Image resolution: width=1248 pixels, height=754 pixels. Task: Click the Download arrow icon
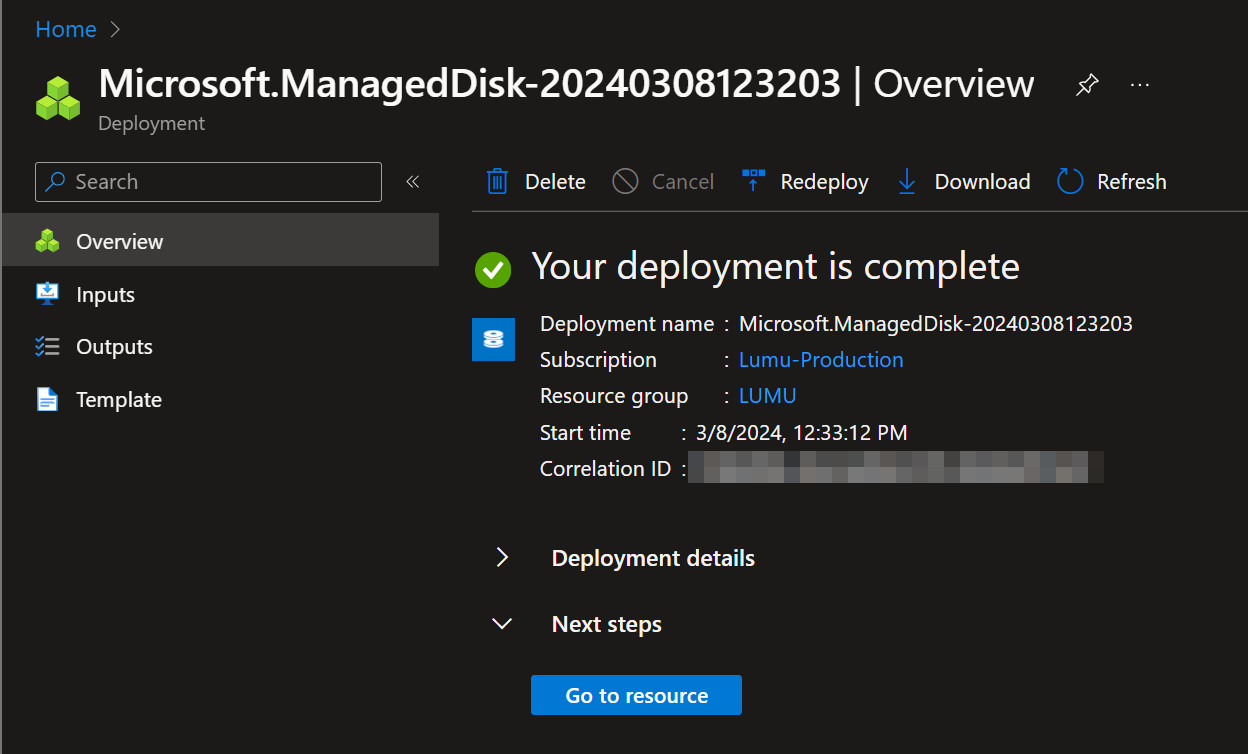pyautogui.click(x=907, y=182)
